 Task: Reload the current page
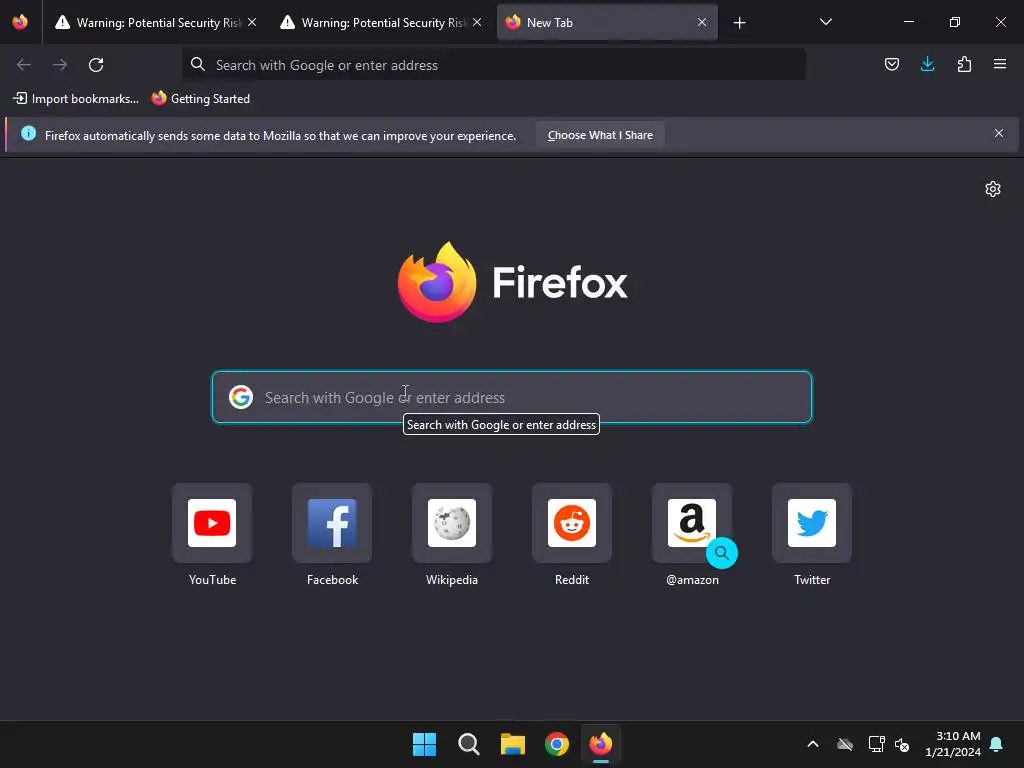[x=96, y=65]
